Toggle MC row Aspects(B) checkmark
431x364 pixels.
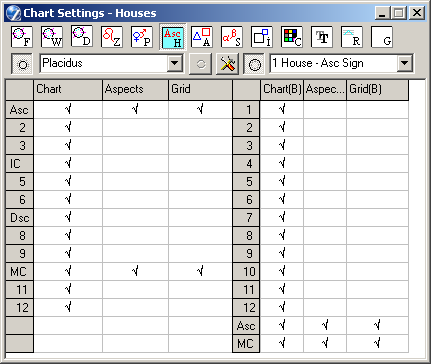tap(325, 343)
